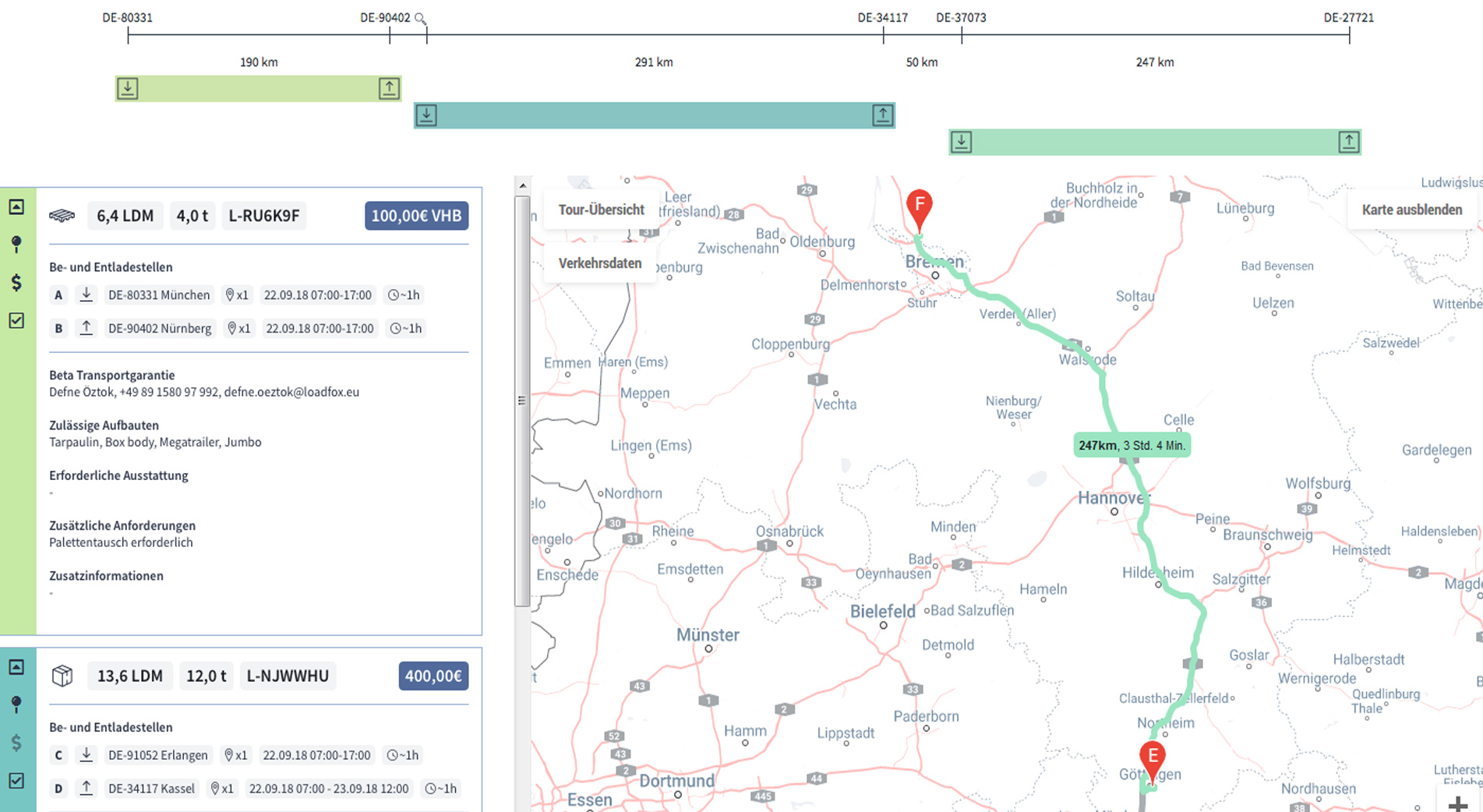Viewport: 1483px width, 812px height.
Task: Click unloading icon on the 247 km bar
Action: tap(1348, 142)
